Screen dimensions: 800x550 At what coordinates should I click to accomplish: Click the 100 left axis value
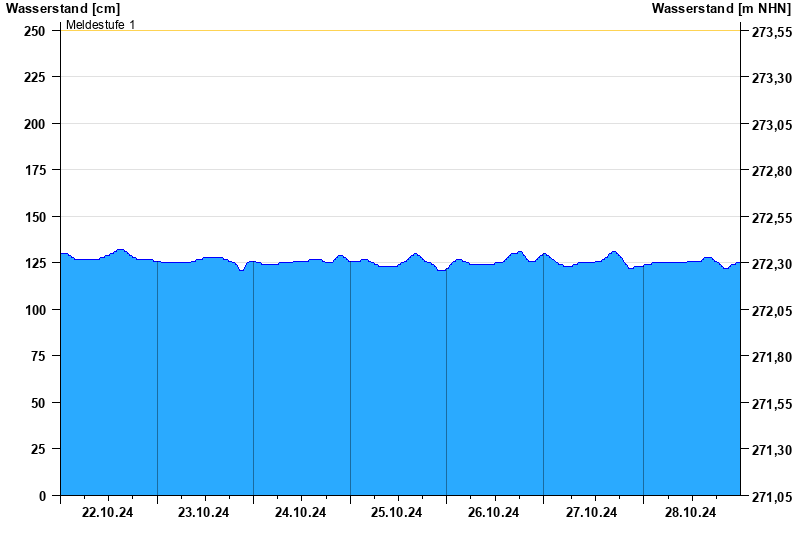35,310
